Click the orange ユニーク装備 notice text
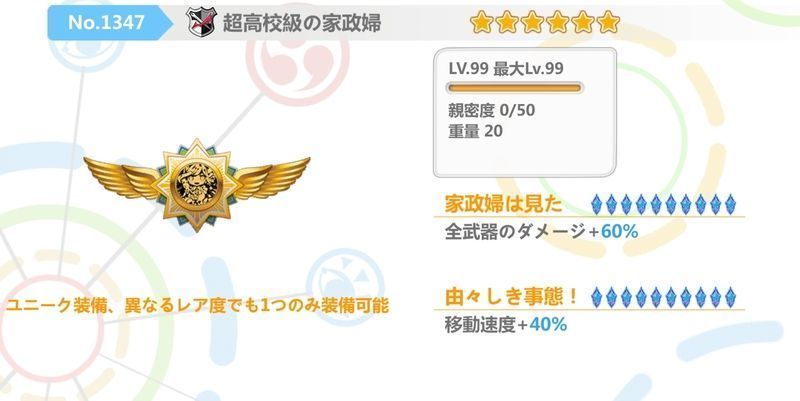The image size is (800, 401). click(x=197, y=306)
